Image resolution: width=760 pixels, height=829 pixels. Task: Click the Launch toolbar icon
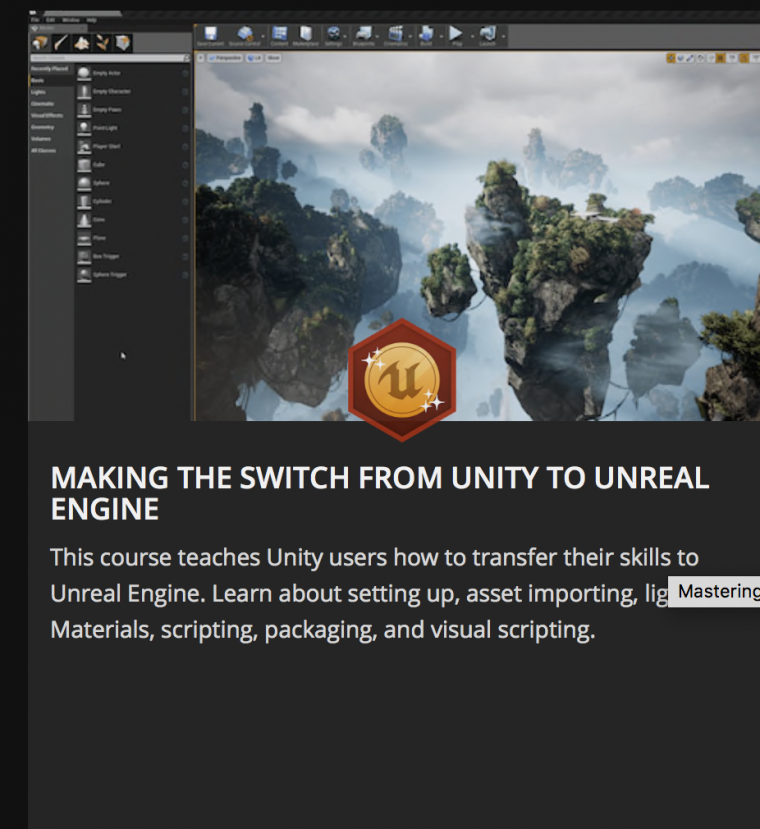(488, 35)
